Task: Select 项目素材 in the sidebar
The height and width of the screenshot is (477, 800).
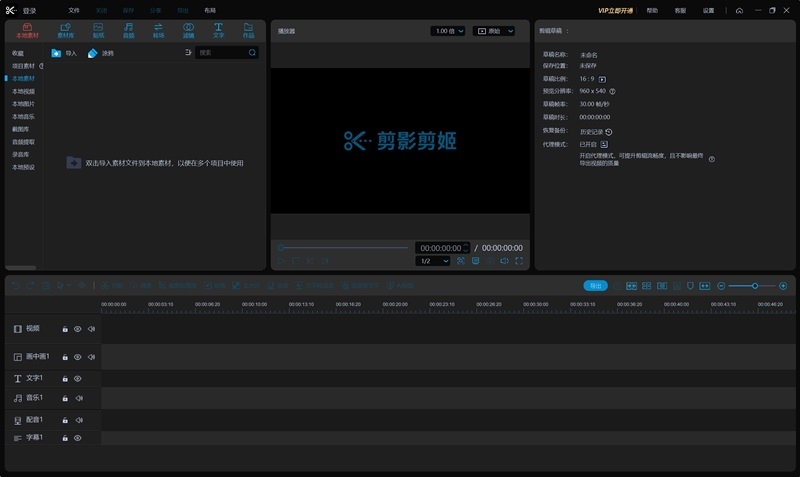Action: point(23,66)
